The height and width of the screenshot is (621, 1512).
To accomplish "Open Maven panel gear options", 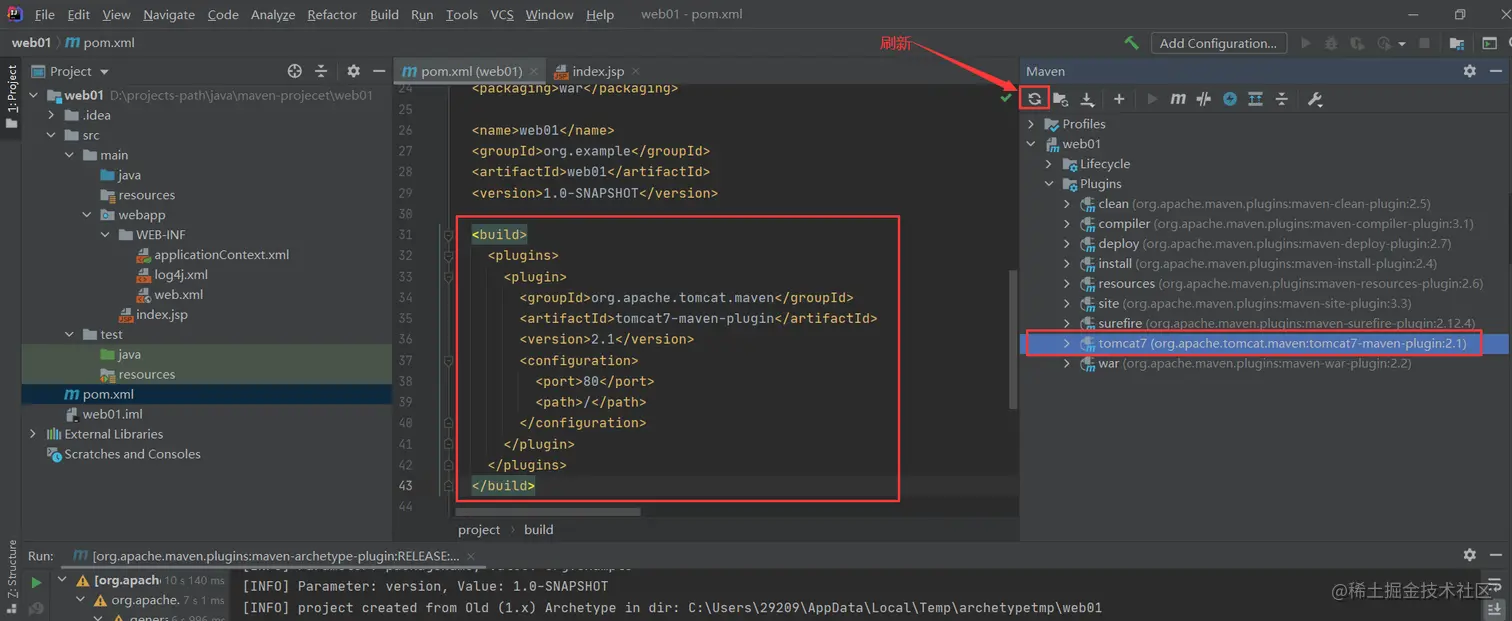I will click(1469, 71).
